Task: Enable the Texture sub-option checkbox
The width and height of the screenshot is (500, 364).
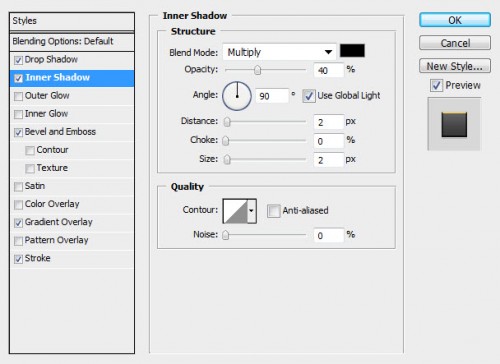Action: [x=30, y=169]
